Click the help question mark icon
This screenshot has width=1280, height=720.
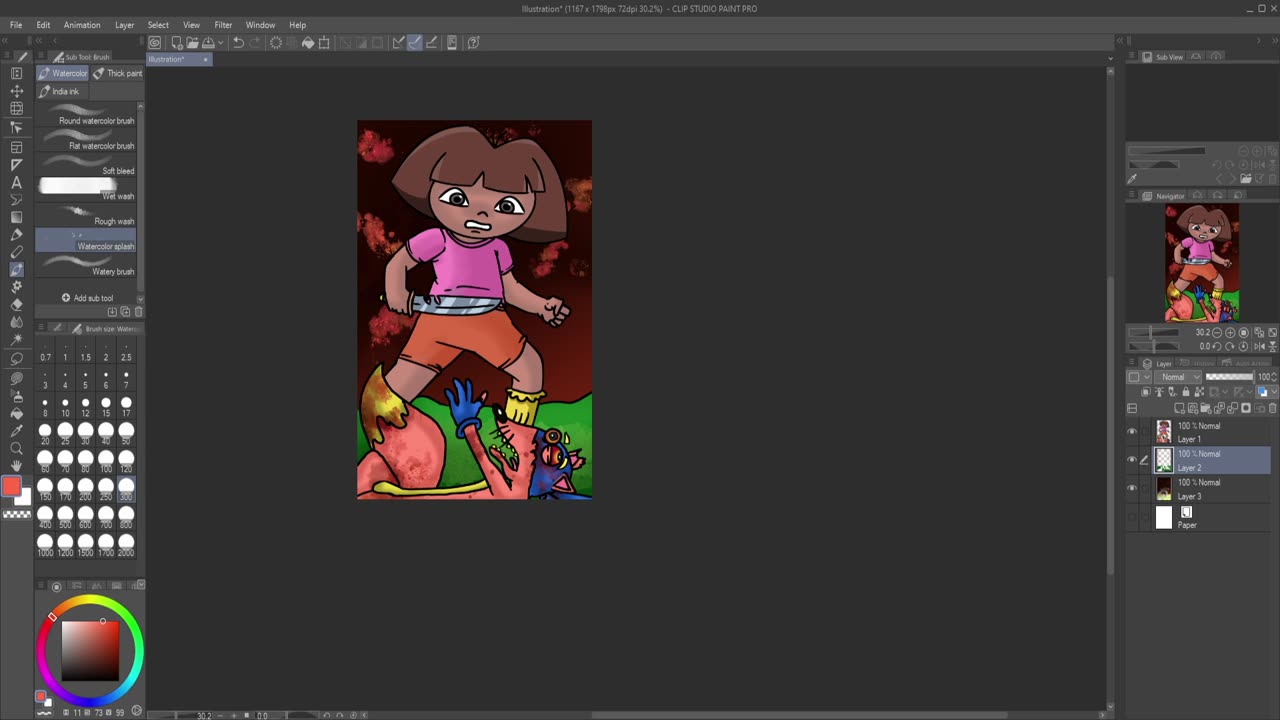[x=474, y=42]
